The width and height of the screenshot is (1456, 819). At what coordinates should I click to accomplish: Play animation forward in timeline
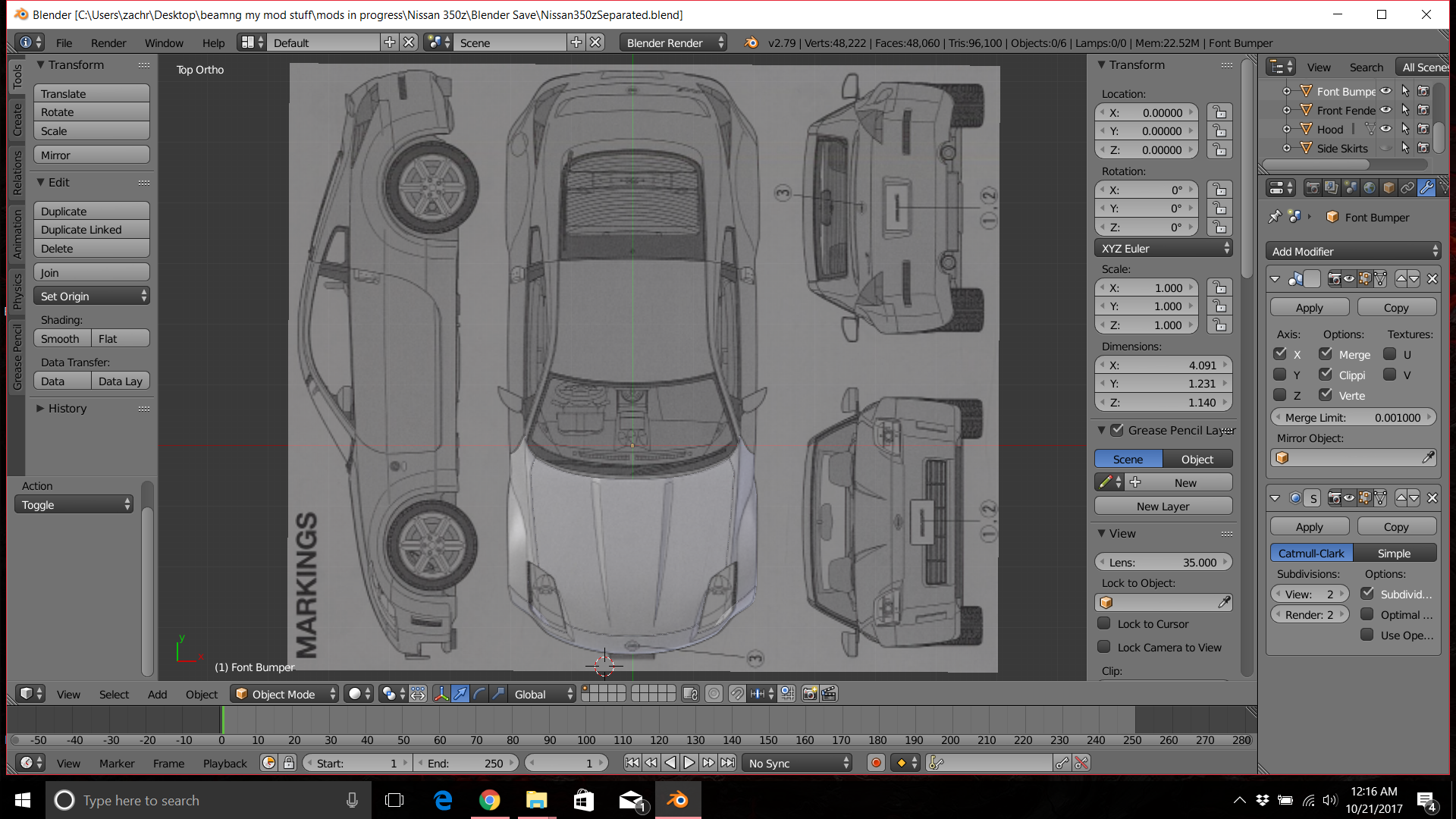tap(689, 763)
